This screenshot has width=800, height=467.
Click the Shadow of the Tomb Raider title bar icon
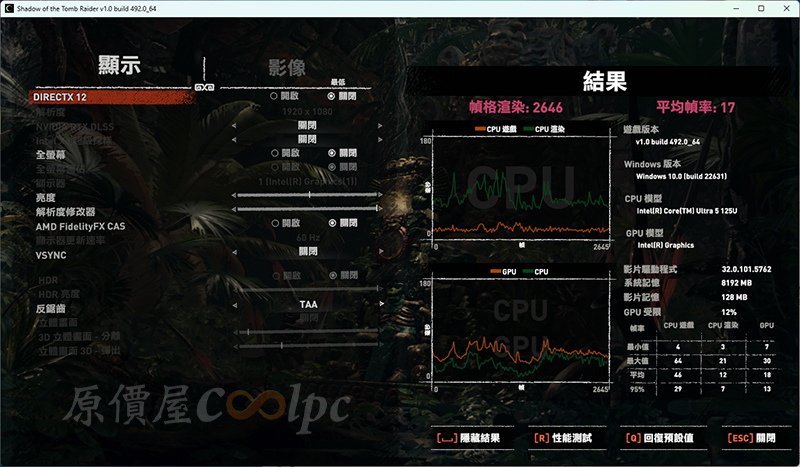[9, 9]
